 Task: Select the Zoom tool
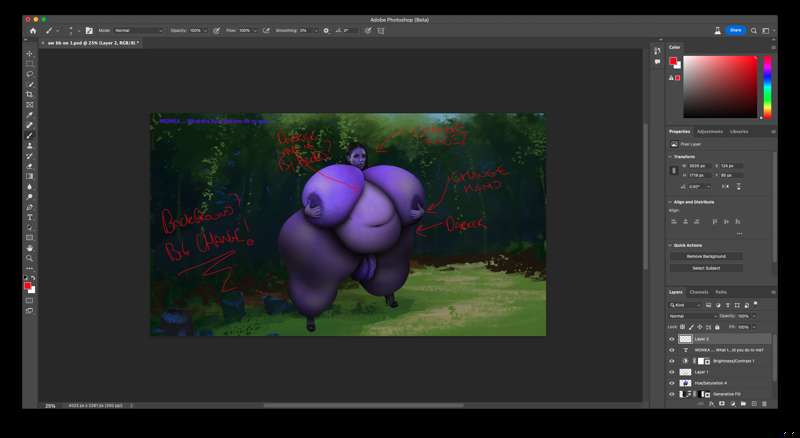click(30, 258)
